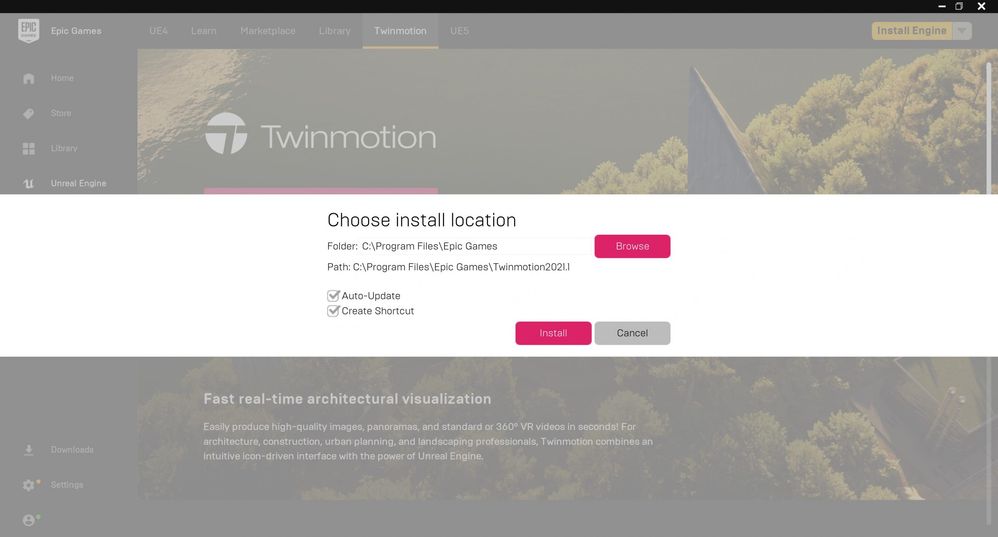This screenshot has height=537, width=998.
Task: Browse for an install folder
Action: point(632,246)
